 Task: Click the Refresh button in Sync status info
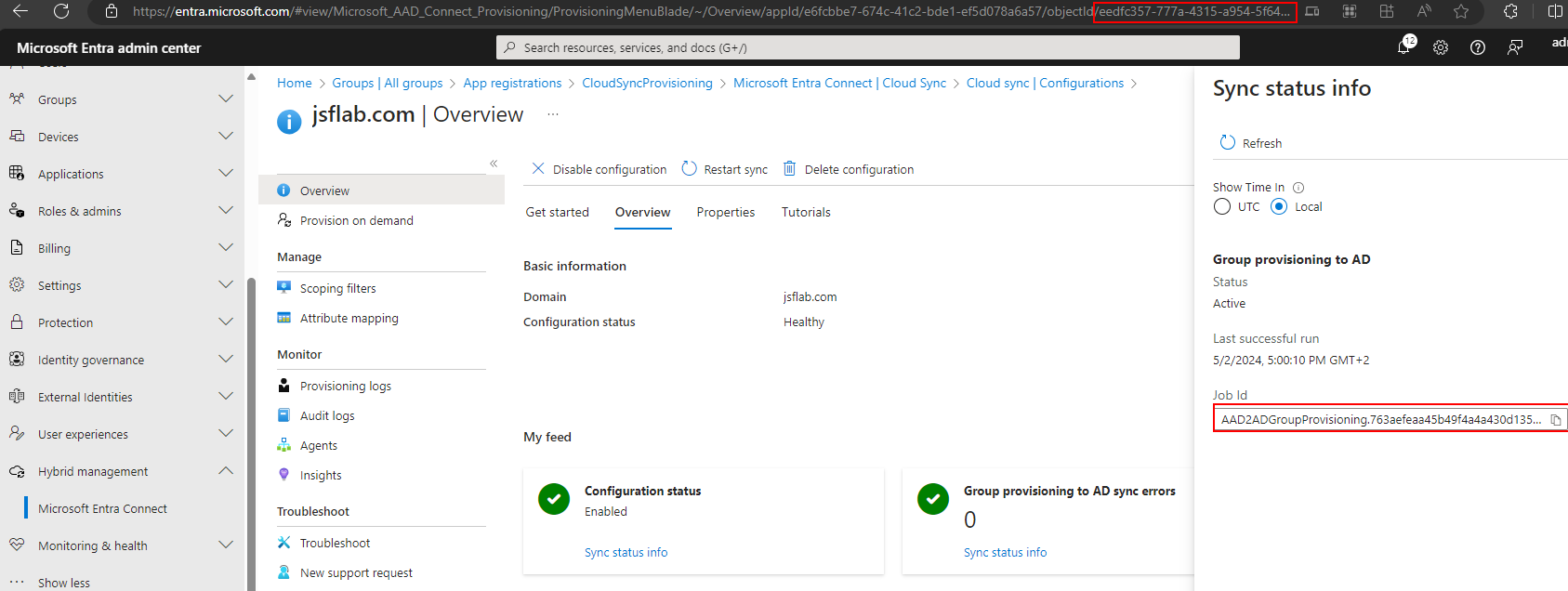(1251, 143)
